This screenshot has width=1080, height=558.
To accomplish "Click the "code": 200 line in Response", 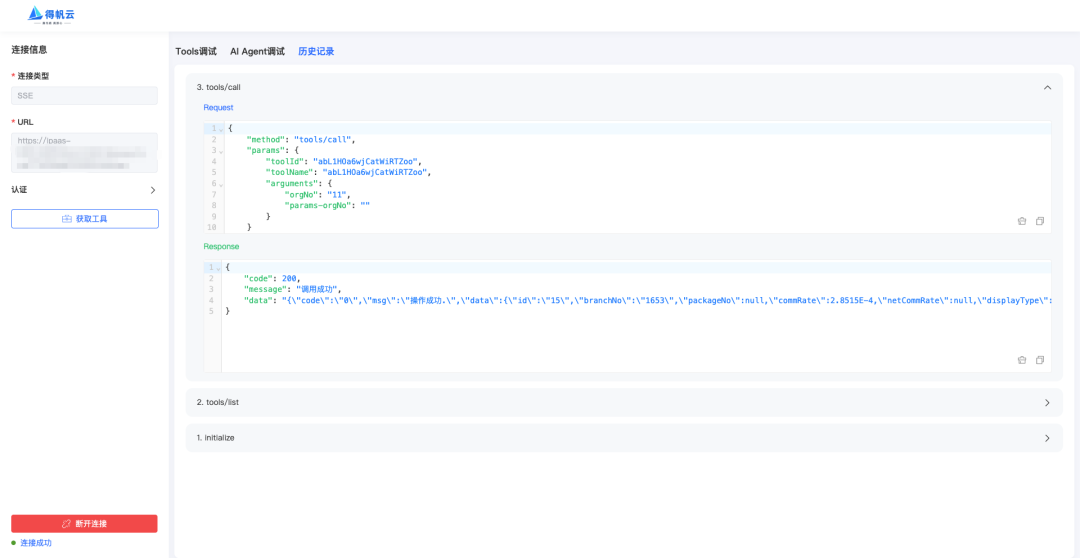I will point(272,278).
